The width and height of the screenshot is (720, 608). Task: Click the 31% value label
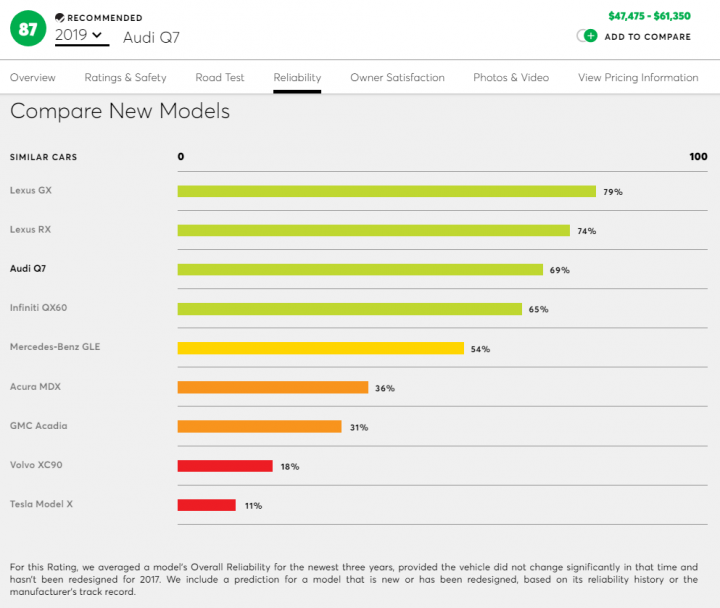359,428
